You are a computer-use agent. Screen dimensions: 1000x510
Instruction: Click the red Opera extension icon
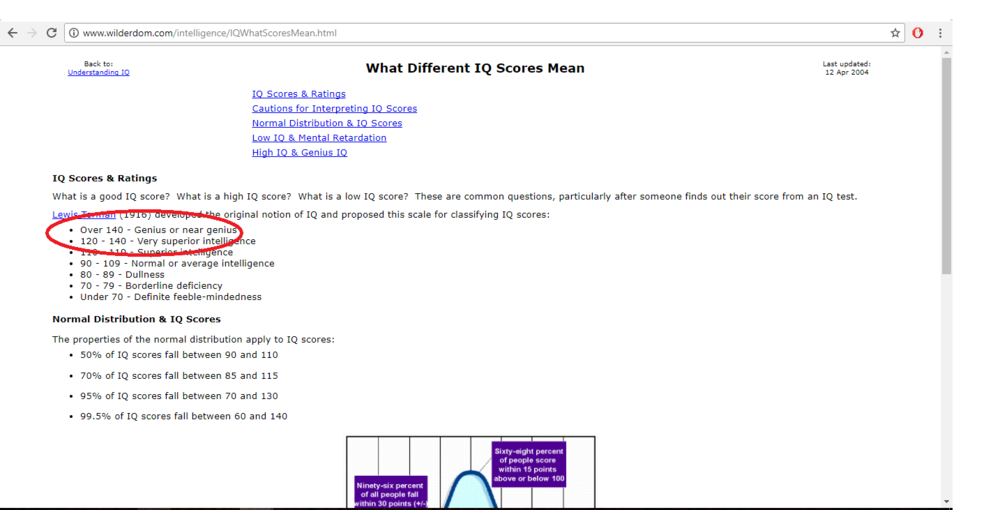point(917,33)
